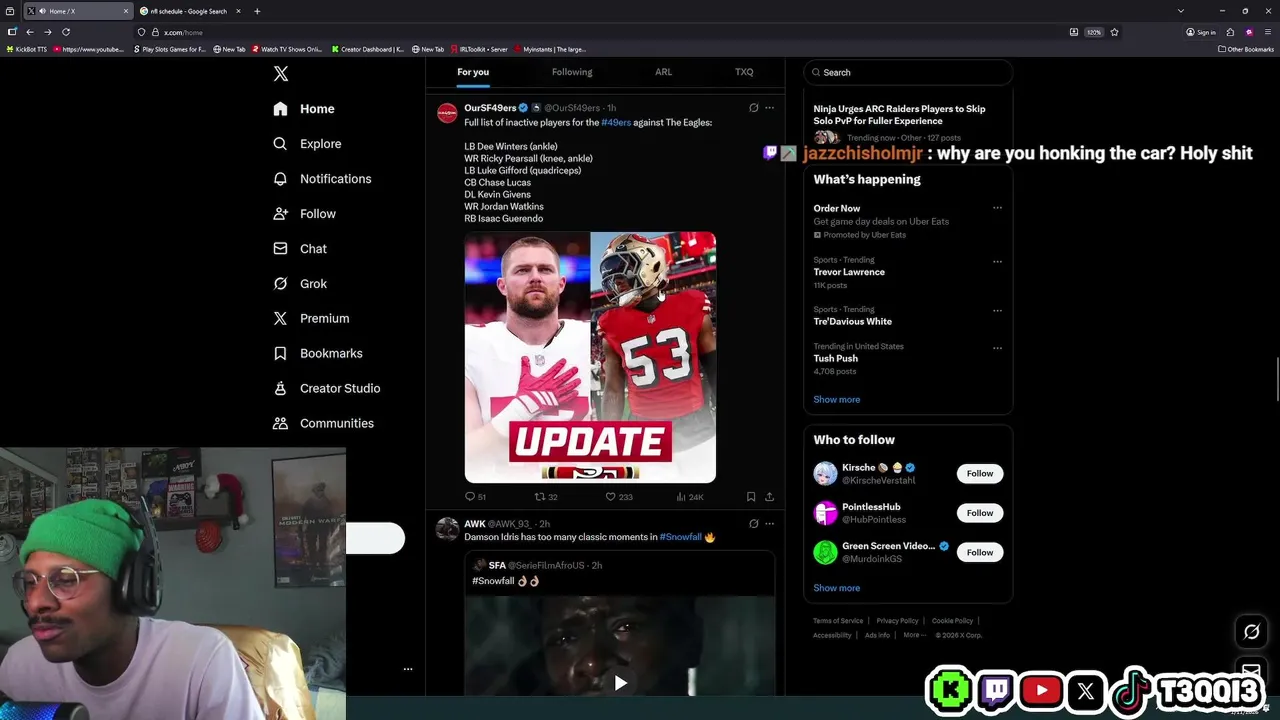Open Ninja Urges ARC Raiders news story
The height and width of the screenshot is (720, 1280).
tap(908, 122)
